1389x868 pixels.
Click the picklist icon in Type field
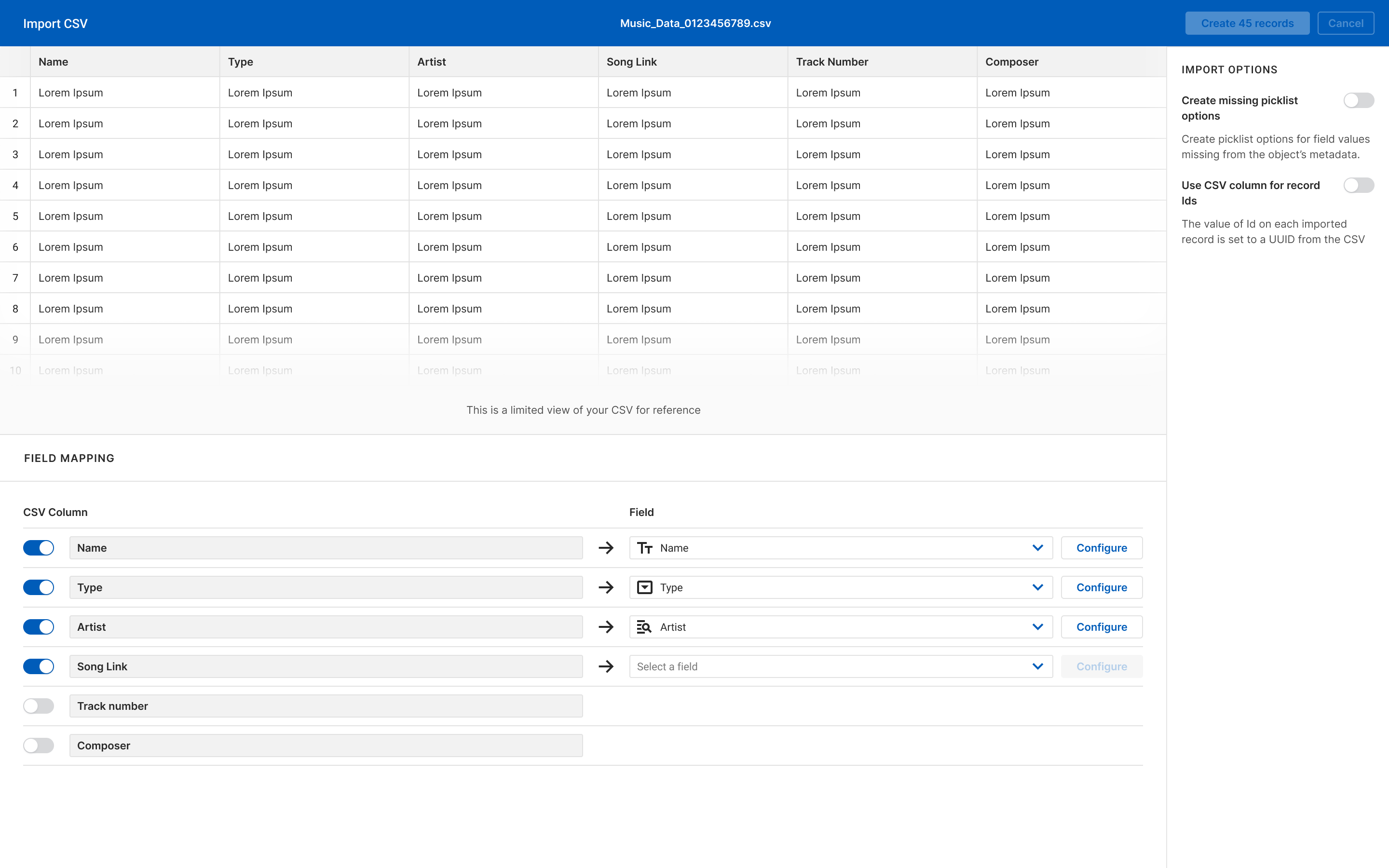(644, 587)
